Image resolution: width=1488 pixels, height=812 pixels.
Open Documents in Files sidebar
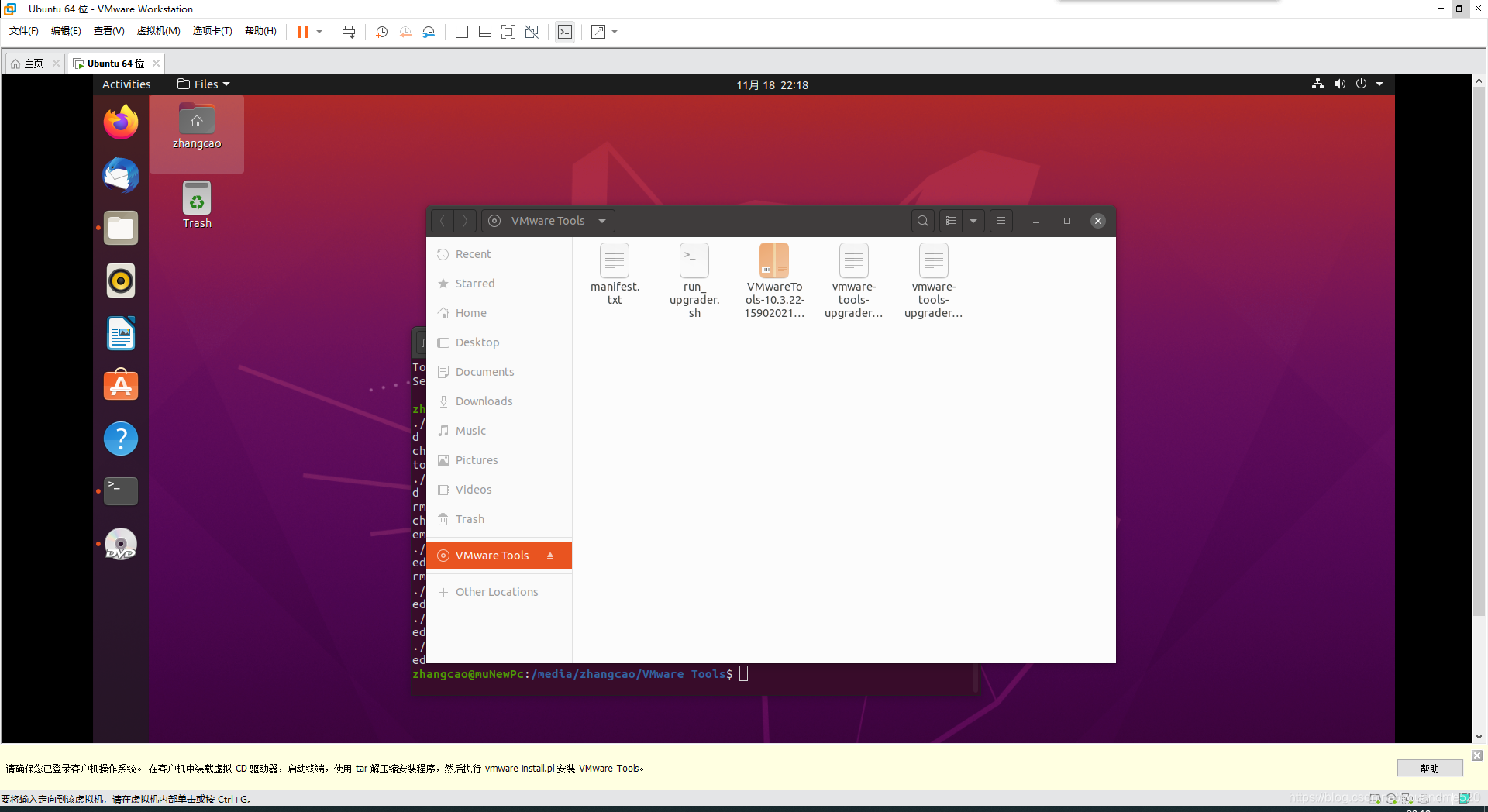499,372
